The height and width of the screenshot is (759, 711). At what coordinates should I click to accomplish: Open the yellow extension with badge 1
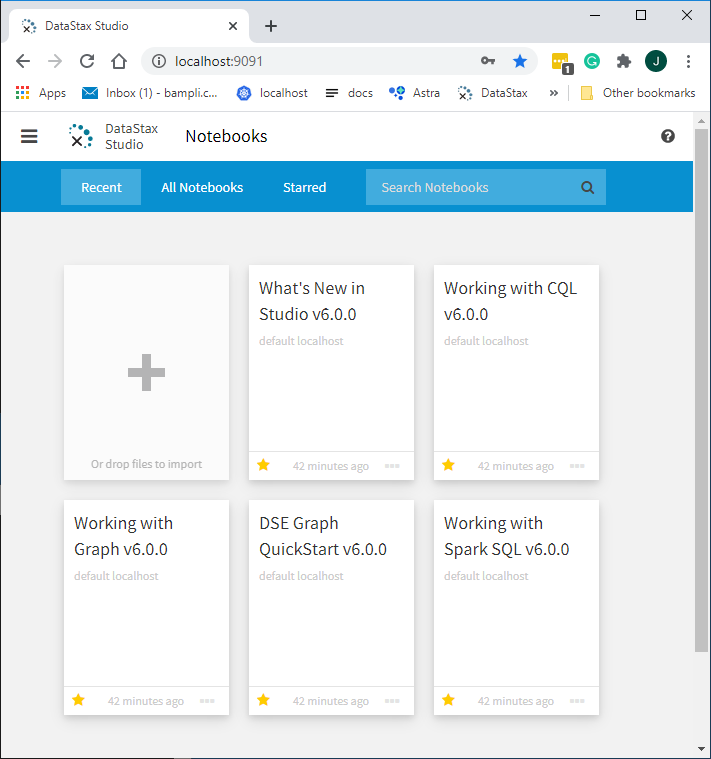[x=561, y=62]
